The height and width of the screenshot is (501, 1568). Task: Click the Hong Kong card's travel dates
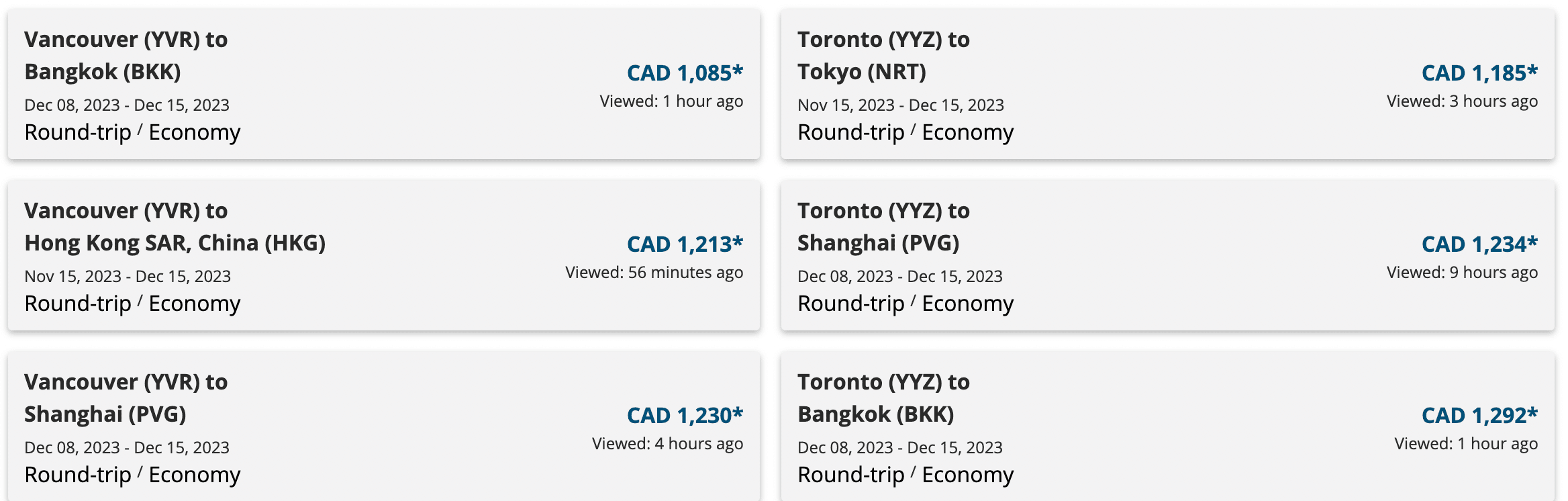coord(128,277)
